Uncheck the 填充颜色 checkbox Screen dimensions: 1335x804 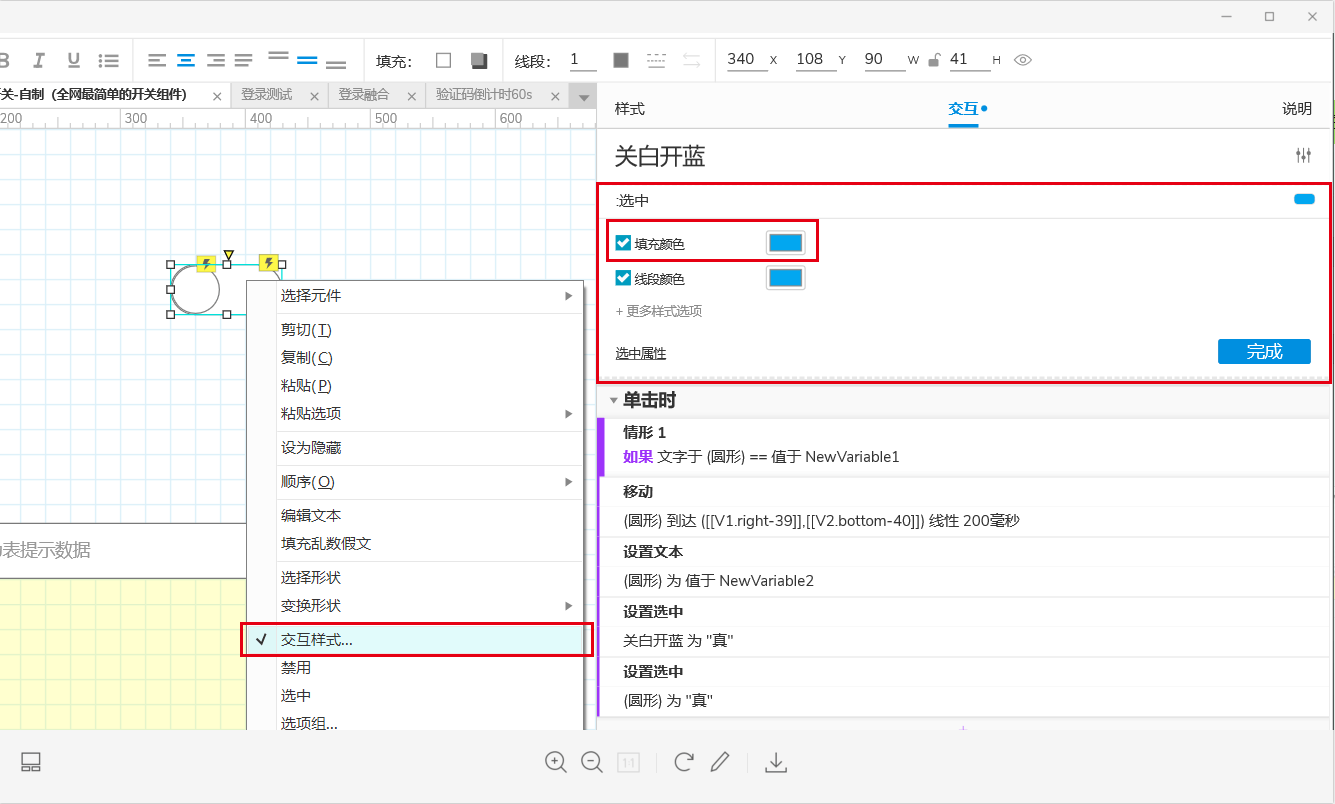(x=623, y=241)
